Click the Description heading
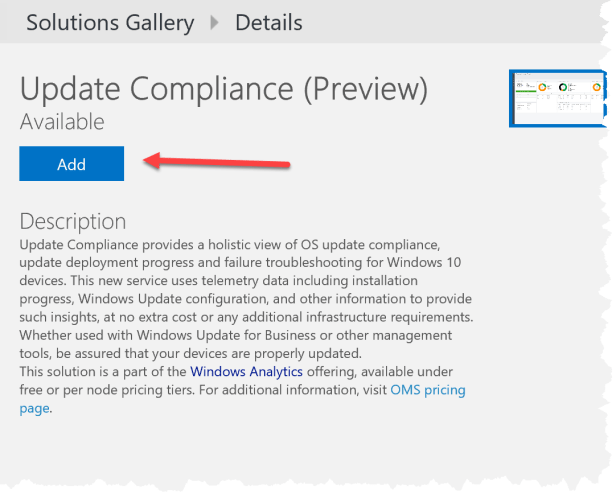616x494 pixels. coord(73,221)
